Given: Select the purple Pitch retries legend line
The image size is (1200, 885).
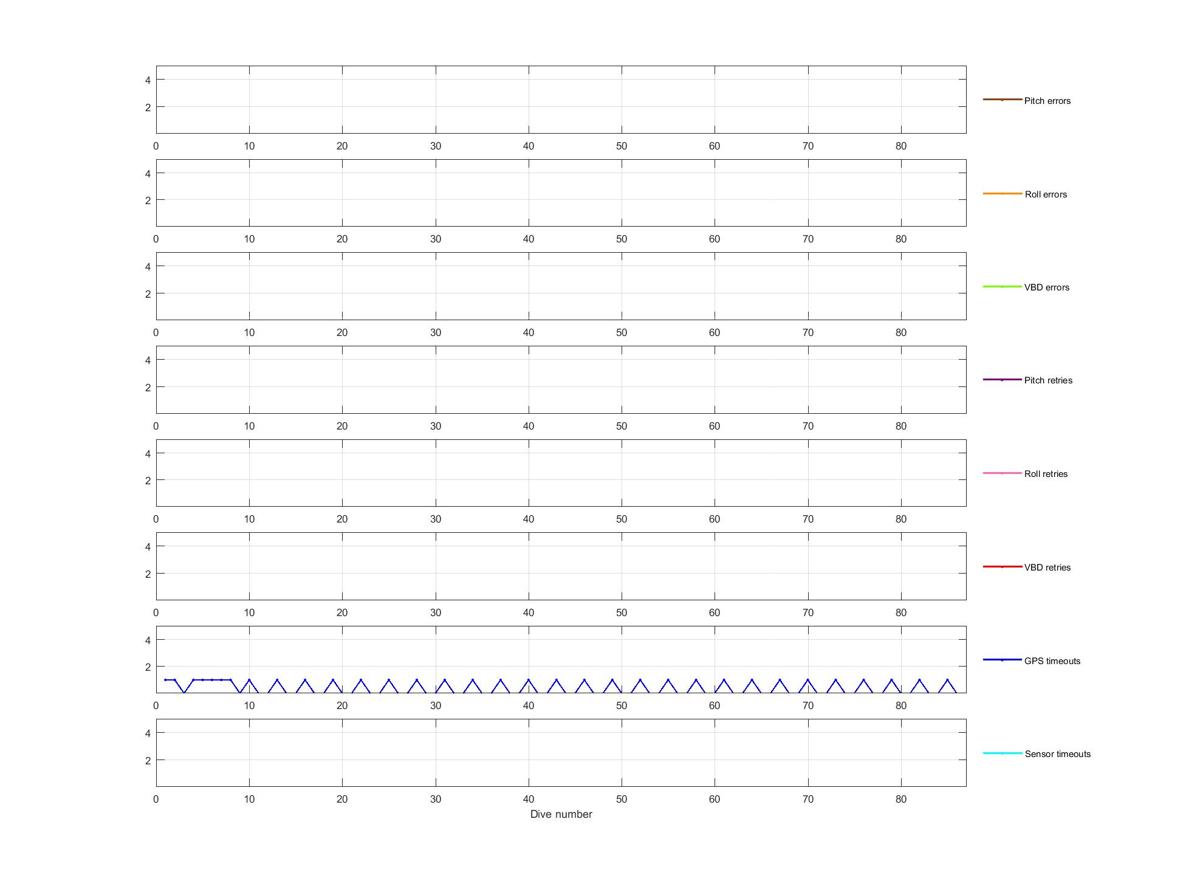Looking at the screenshot, I should [1002, 379].
